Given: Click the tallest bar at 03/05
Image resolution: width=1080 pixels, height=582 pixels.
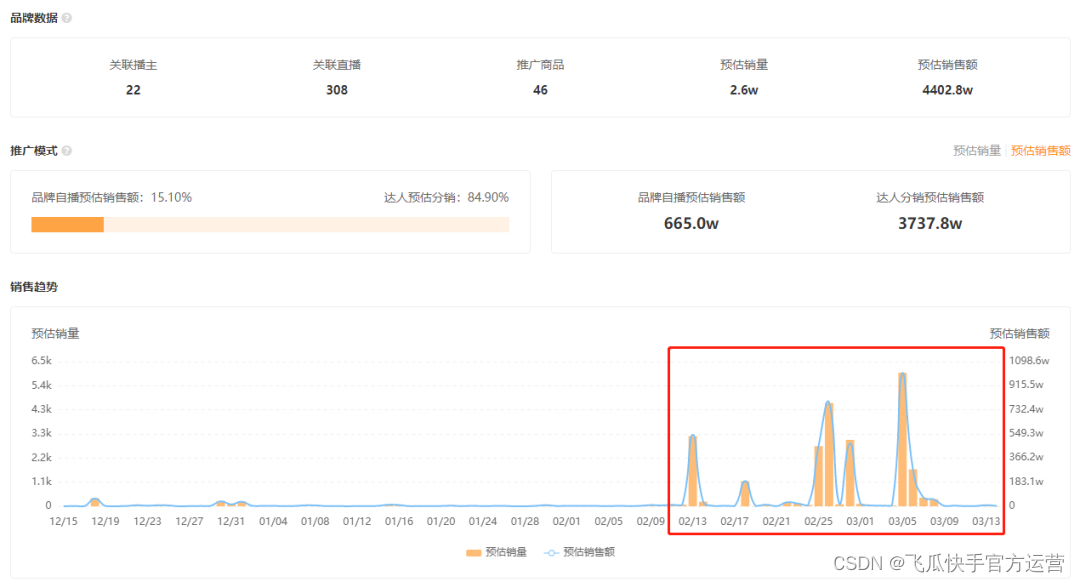Looking at the screenshot, I should point(902,439).
